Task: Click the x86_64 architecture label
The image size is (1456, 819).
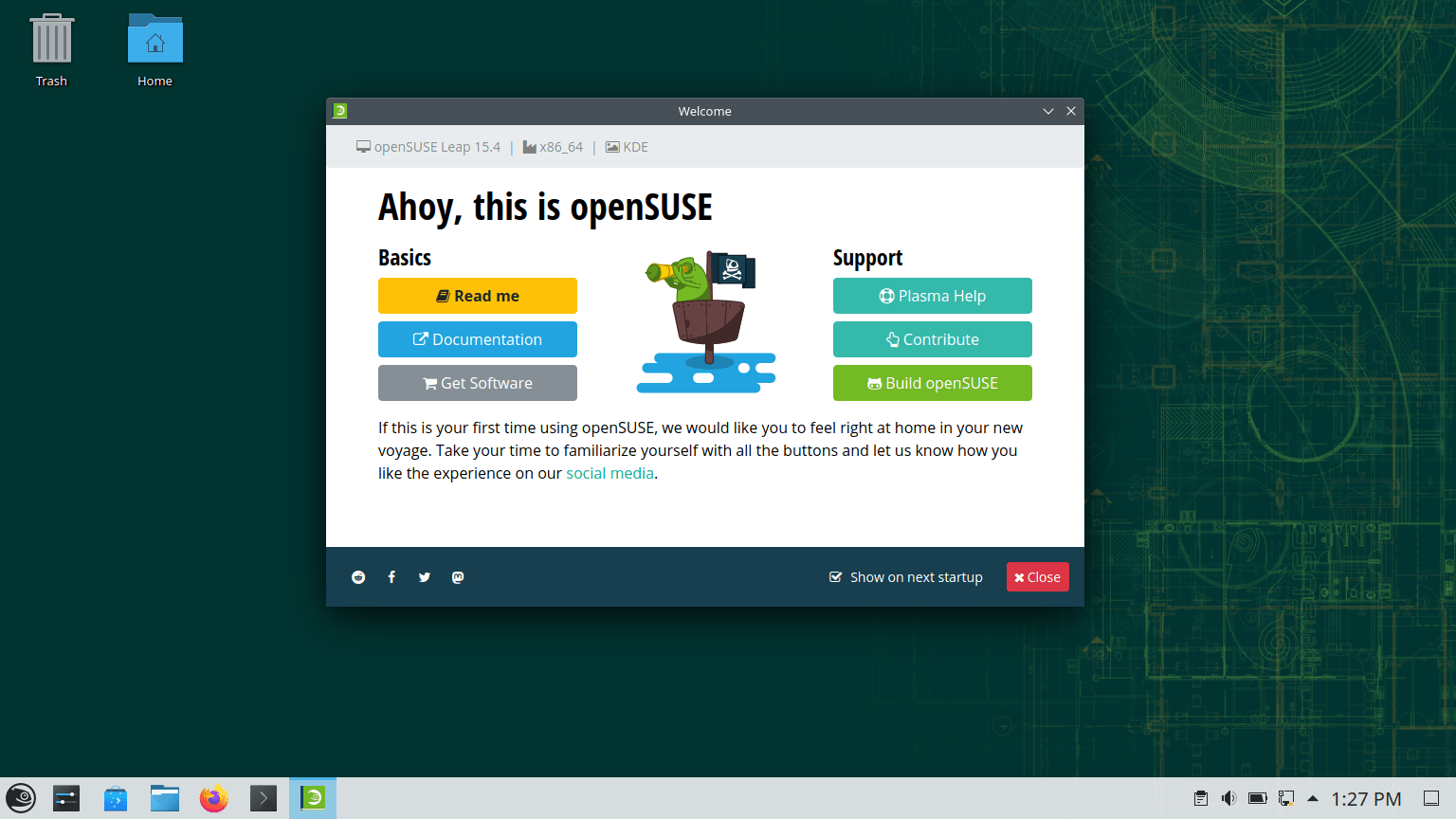Action: click(553, 147)
